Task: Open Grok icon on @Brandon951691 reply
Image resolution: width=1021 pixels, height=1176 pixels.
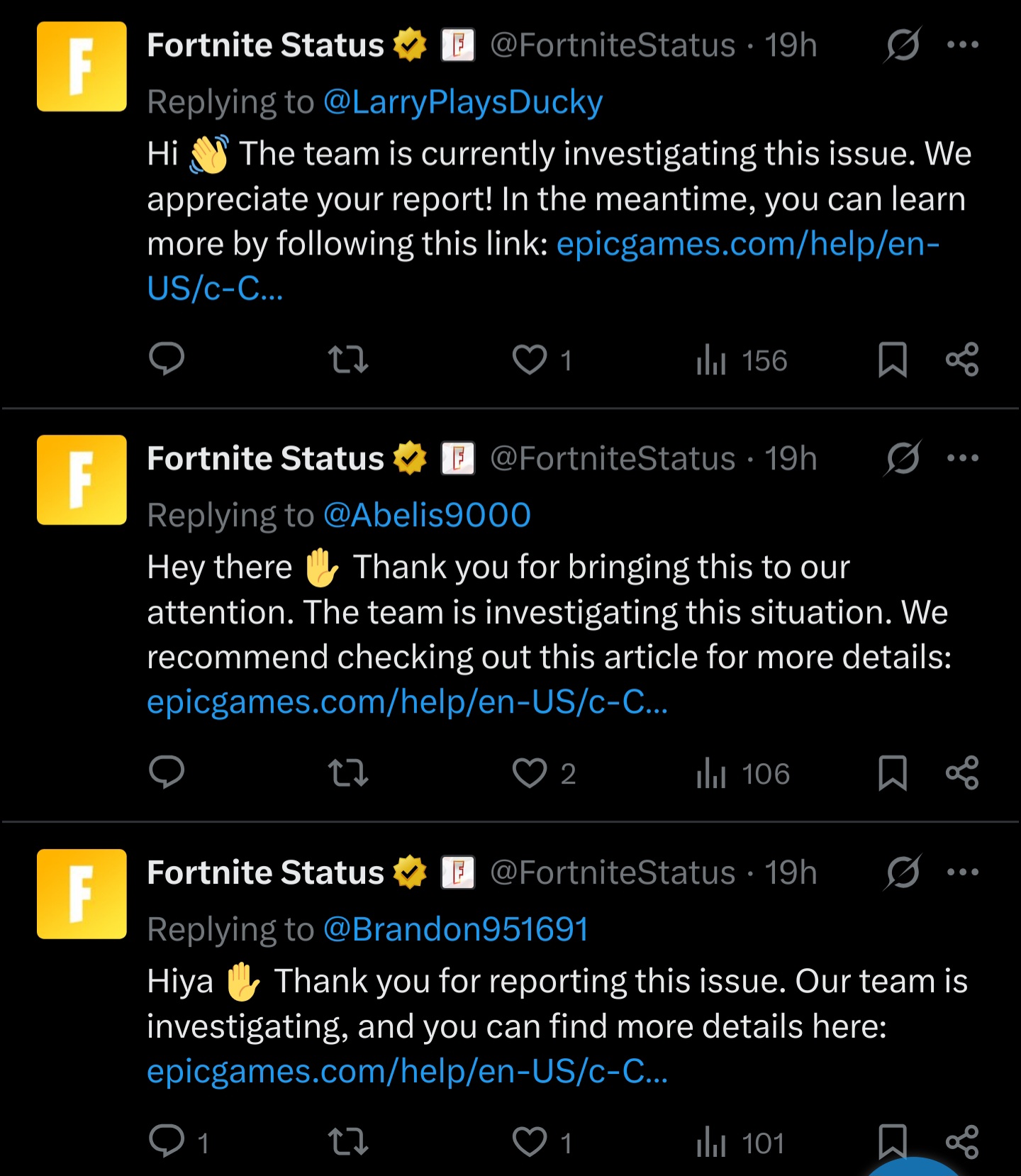Action: click(903, 872)
